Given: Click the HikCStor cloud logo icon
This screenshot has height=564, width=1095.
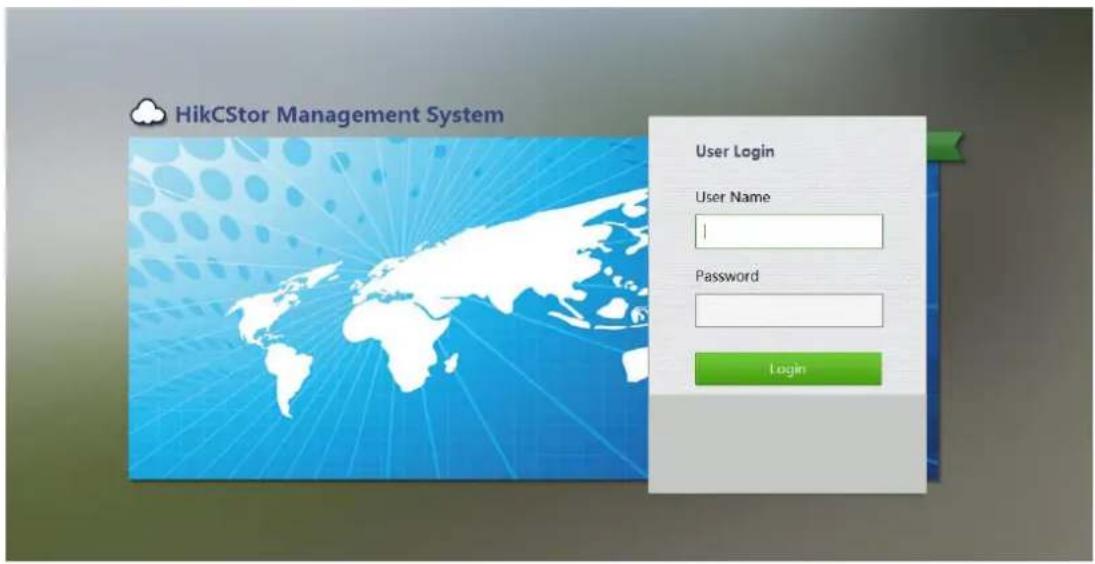Looking at the screenshot, I should (x=149, y=114).
